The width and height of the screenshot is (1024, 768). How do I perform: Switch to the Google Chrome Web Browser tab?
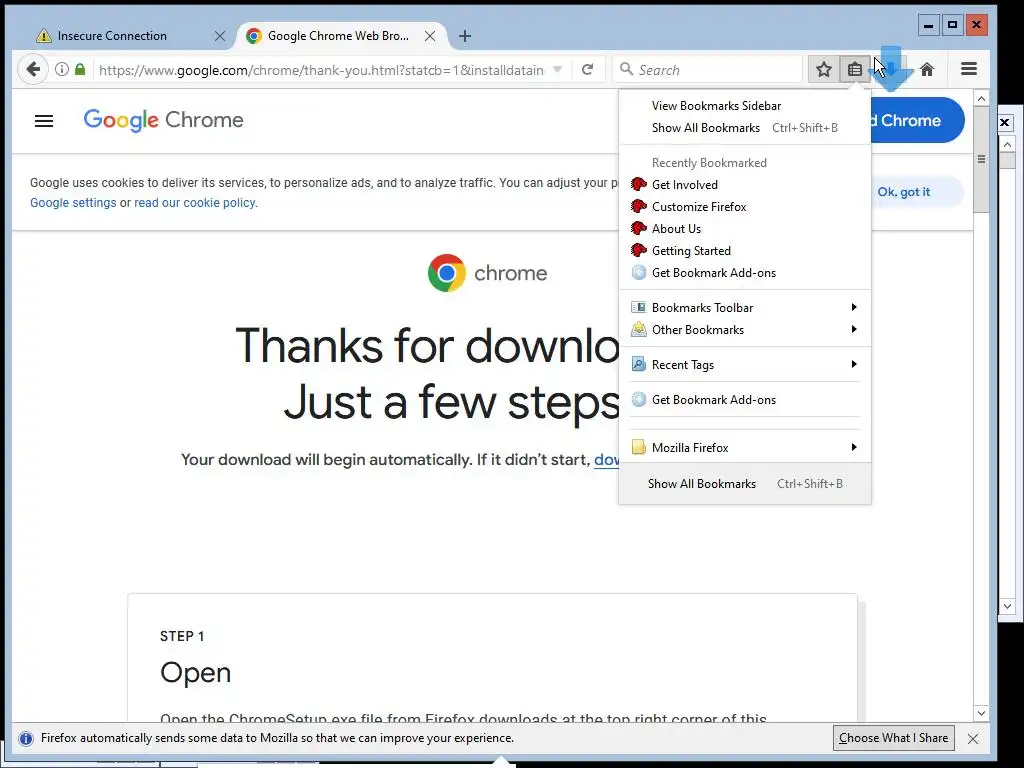(341, 36)
